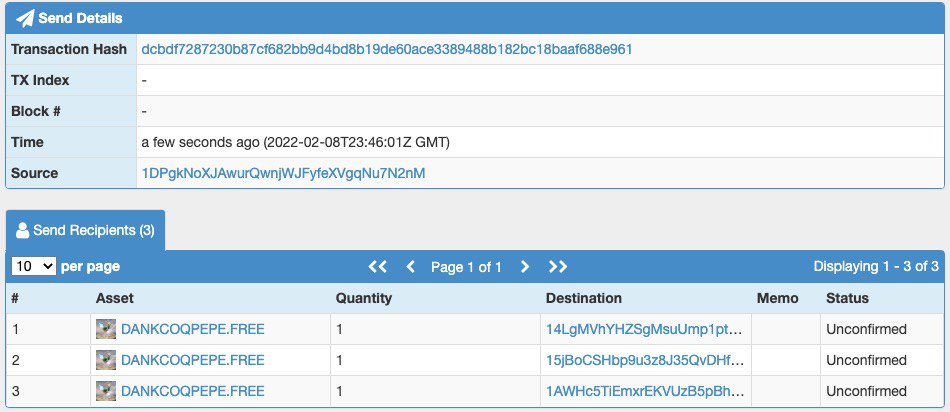
Task: Open DANKCOQPEPE.FREE asset link in row 1
Action: point(193,330)
